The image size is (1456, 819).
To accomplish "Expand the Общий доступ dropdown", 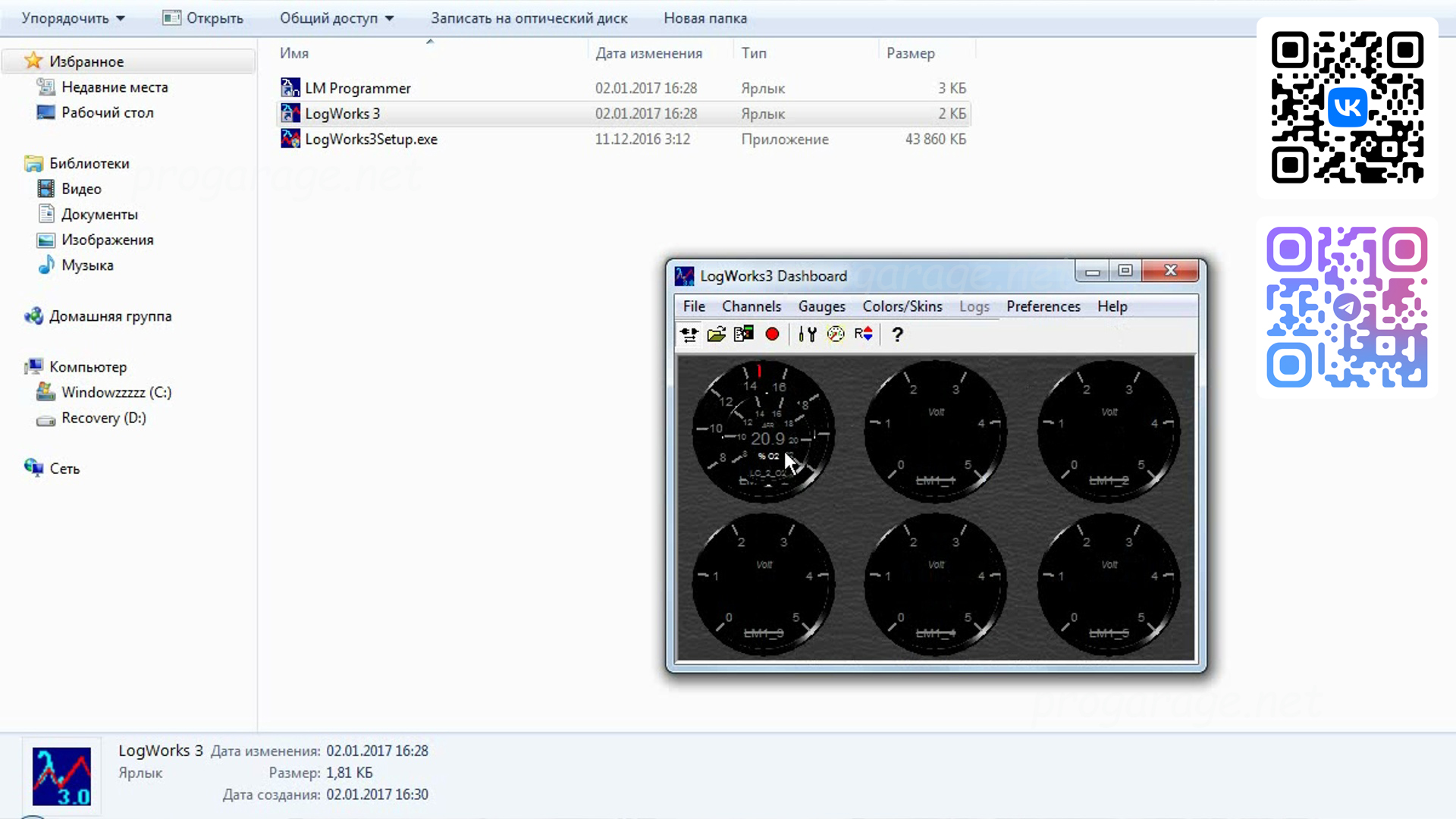I will (x=337, y=18).
